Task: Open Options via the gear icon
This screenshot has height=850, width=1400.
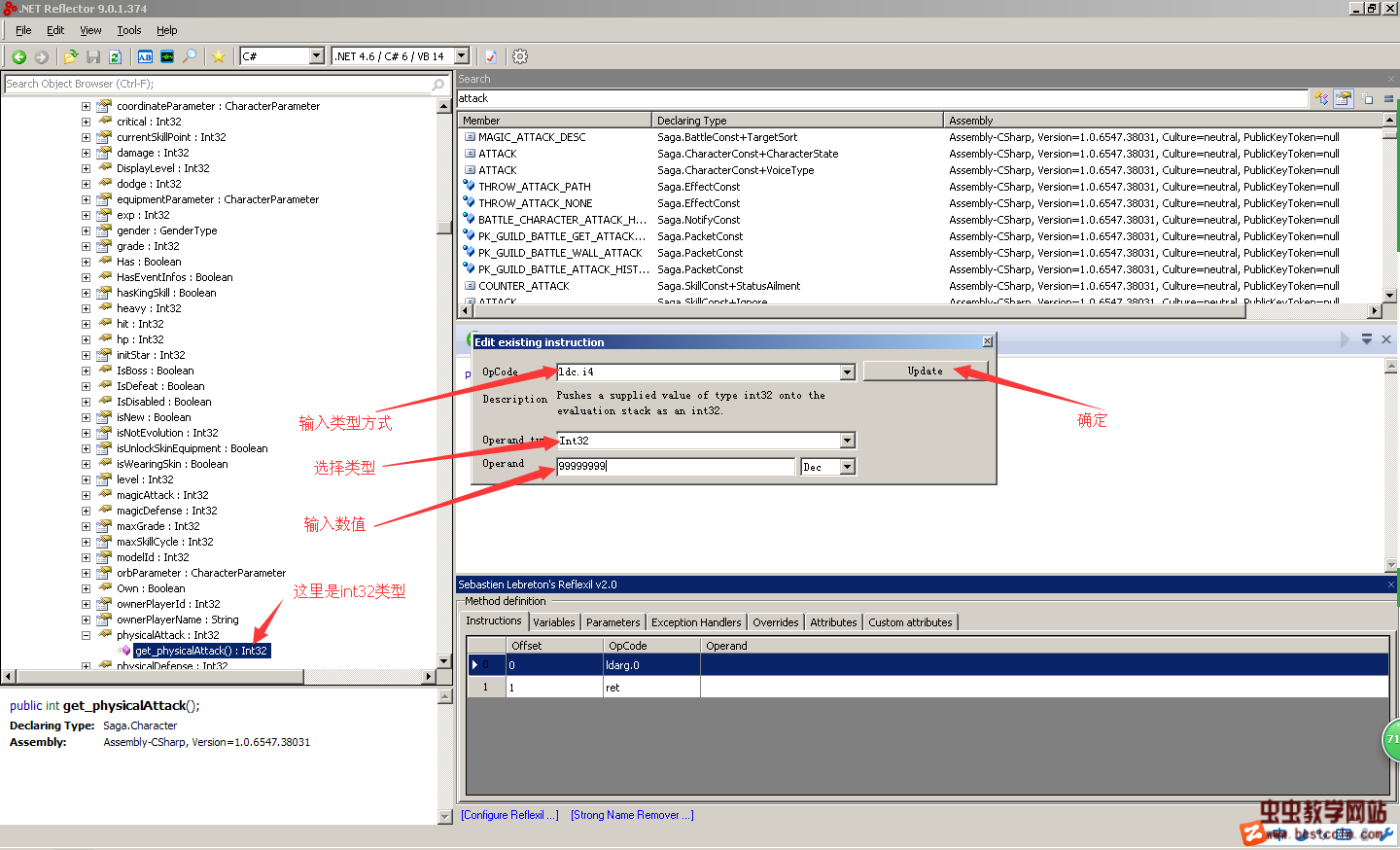Action: pyautogui.click(x=520, y=56)
